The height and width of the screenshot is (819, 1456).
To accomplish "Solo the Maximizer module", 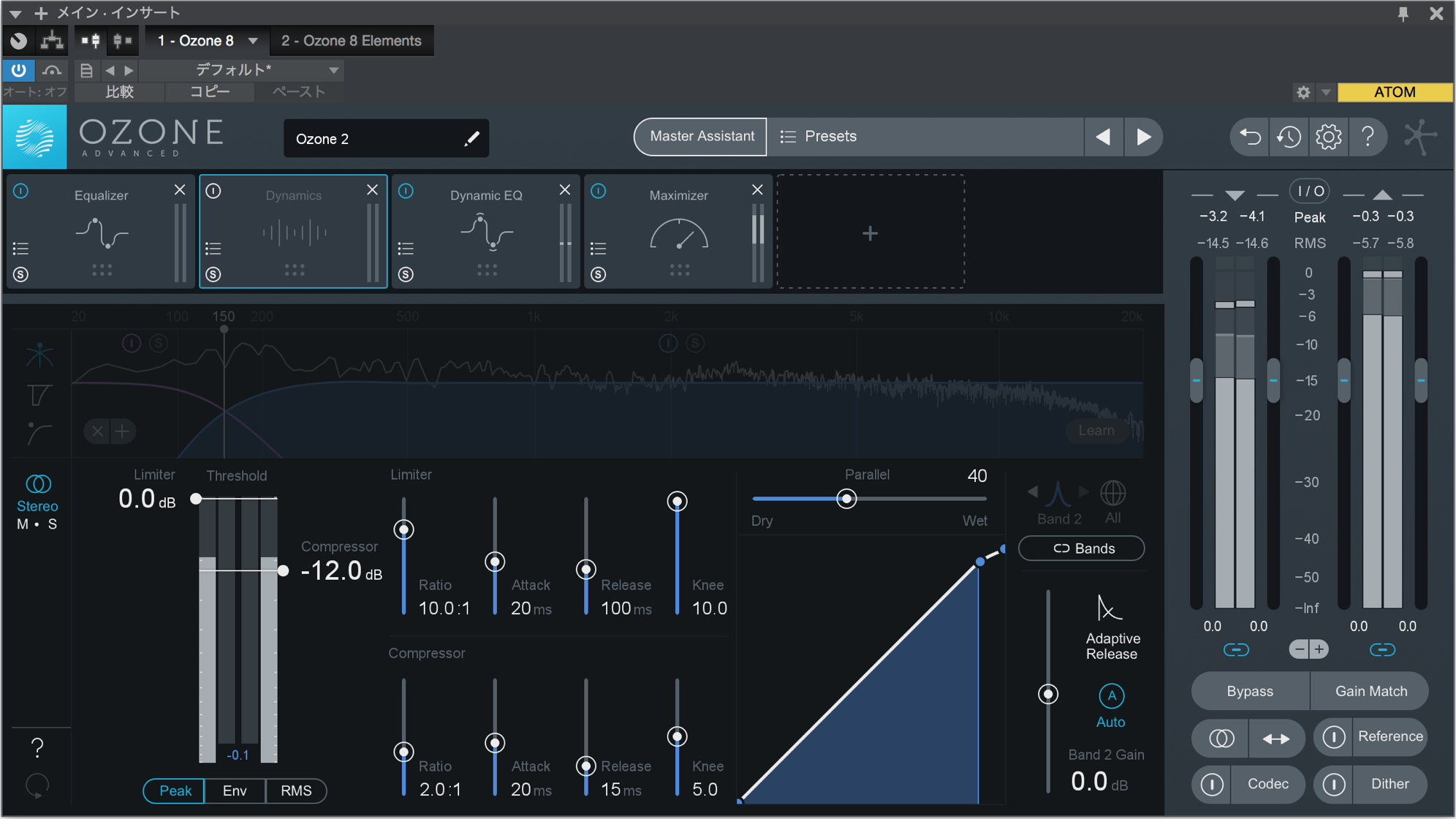I will click(x=598, y=274).
